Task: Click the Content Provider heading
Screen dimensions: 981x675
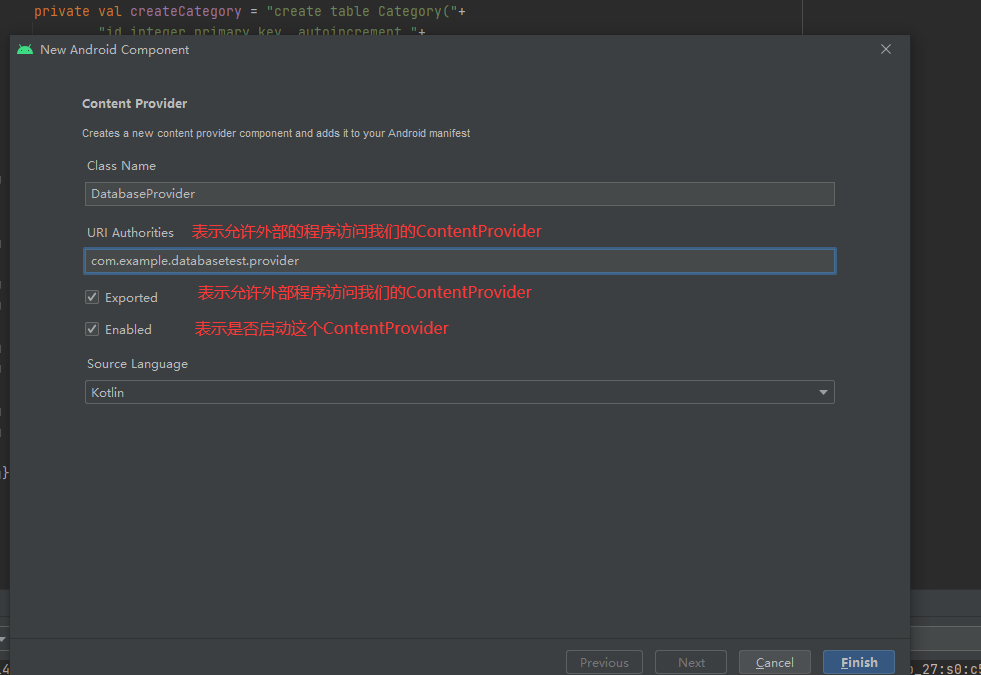Action: pos(135,104)
